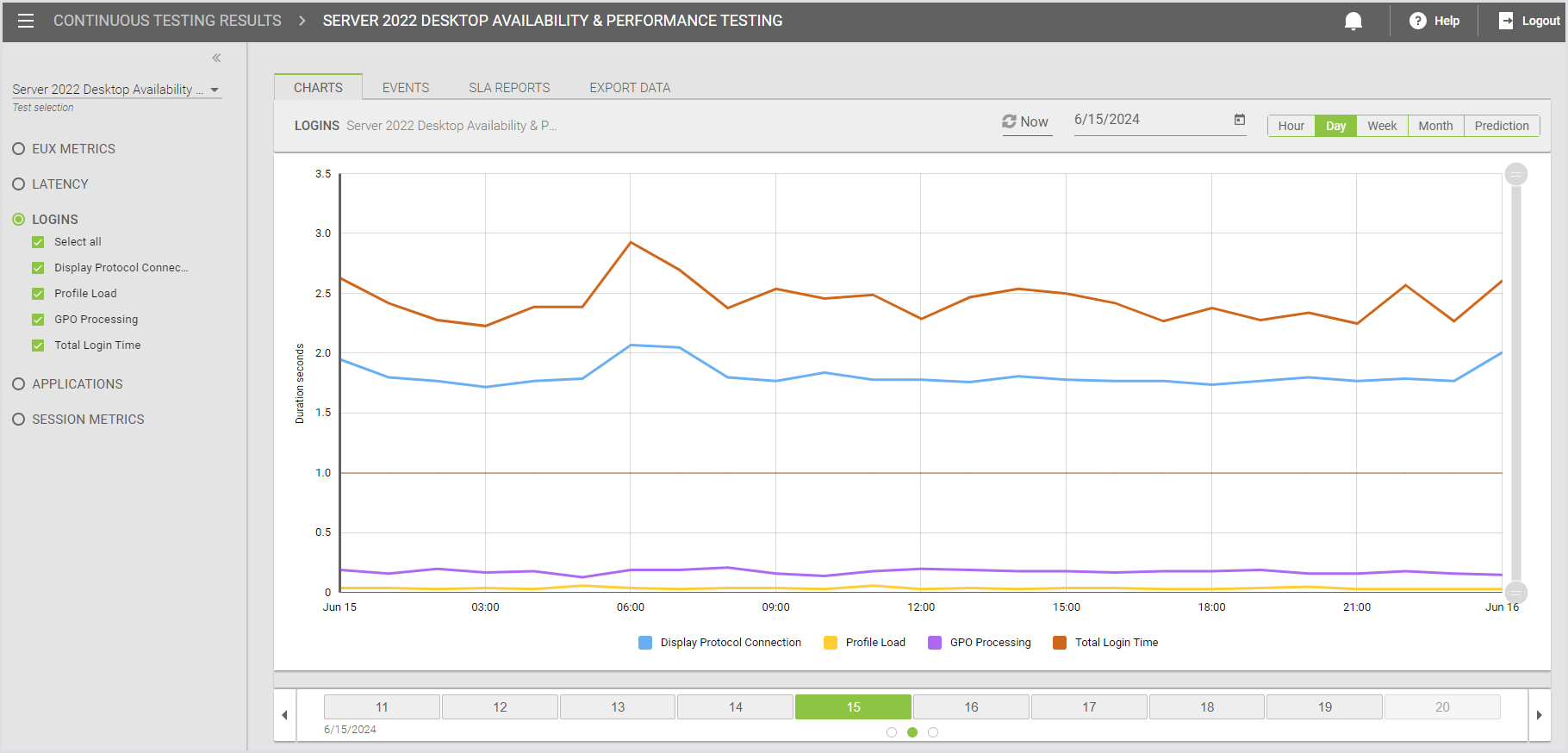Go to next dates with right arrow

pos(1539,715)
